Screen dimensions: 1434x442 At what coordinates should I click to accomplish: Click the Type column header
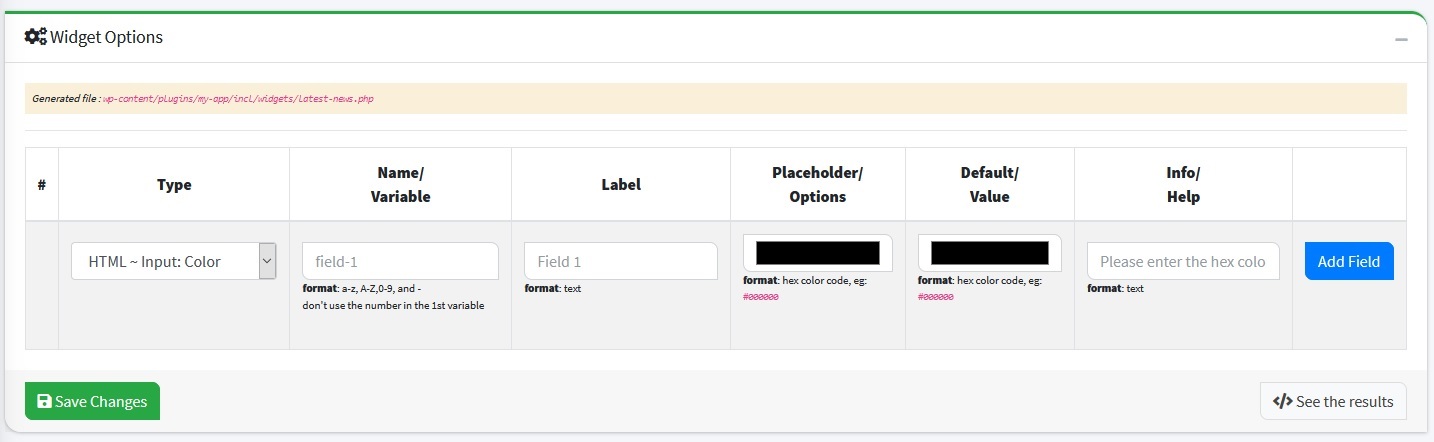point(174,185)
